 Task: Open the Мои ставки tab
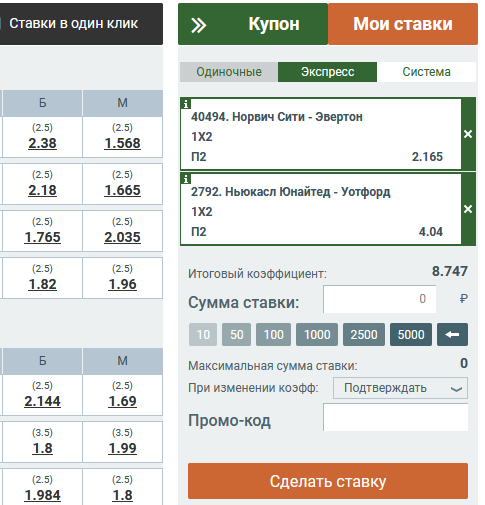(403, 24)
